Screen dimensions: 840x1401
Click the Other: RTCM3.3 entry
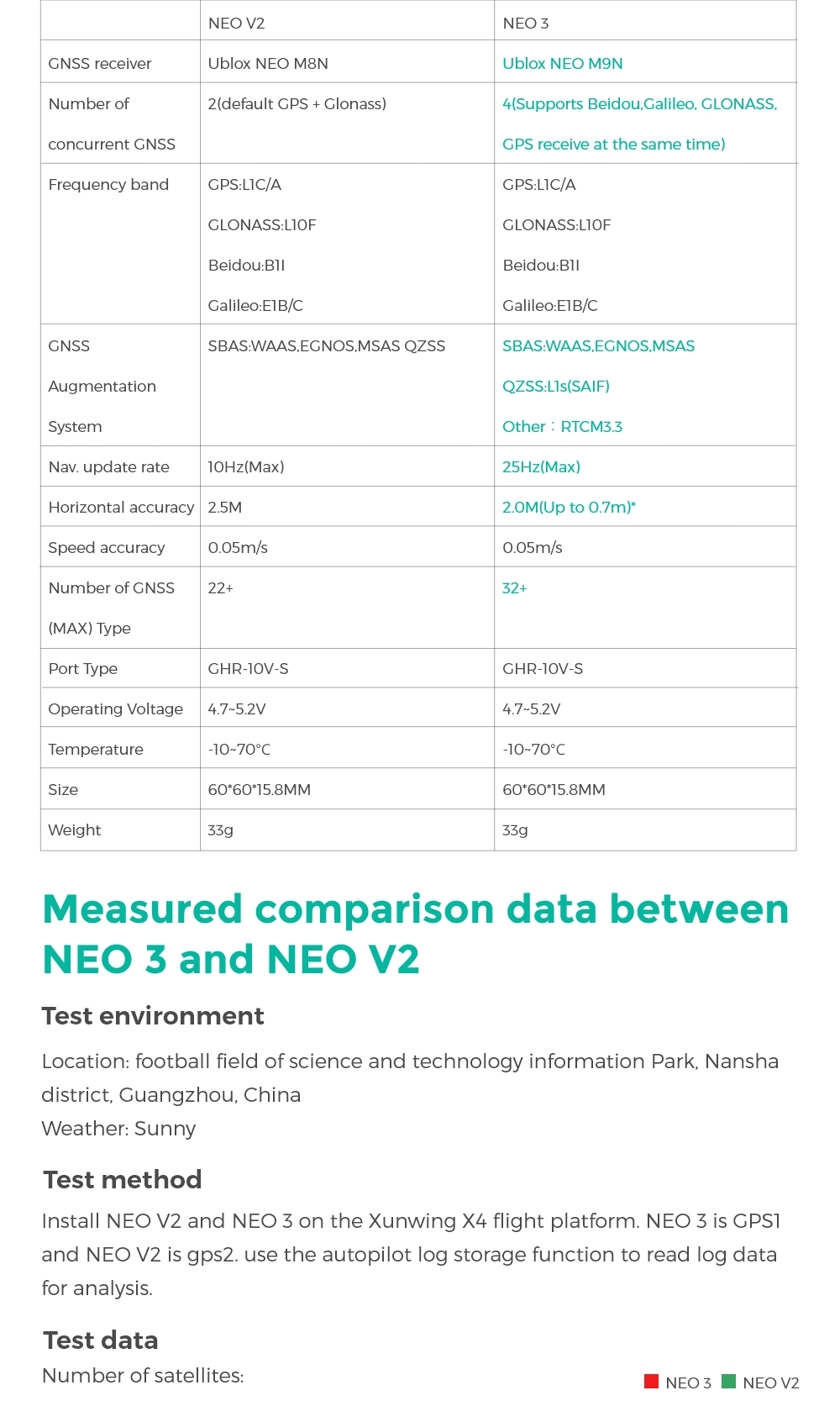tap(562, 427)
